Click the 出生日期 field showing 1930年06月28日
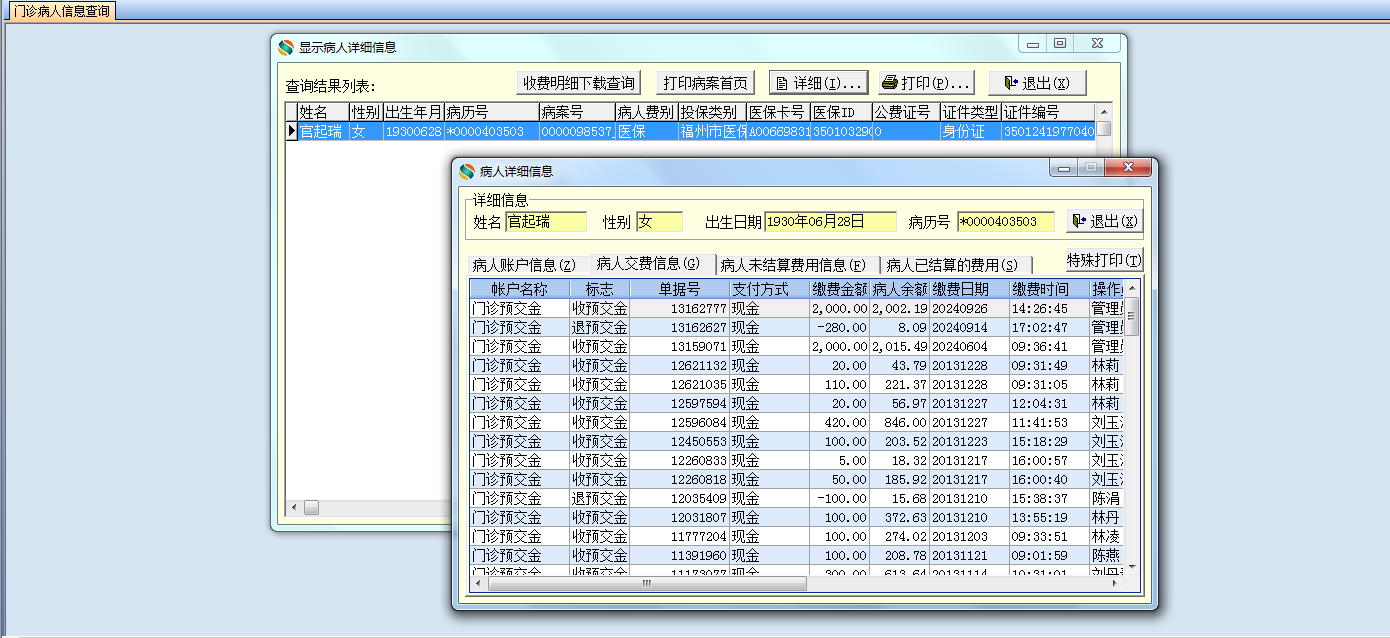The height and width of the screenshot is (638, 1390). point(830,221)
